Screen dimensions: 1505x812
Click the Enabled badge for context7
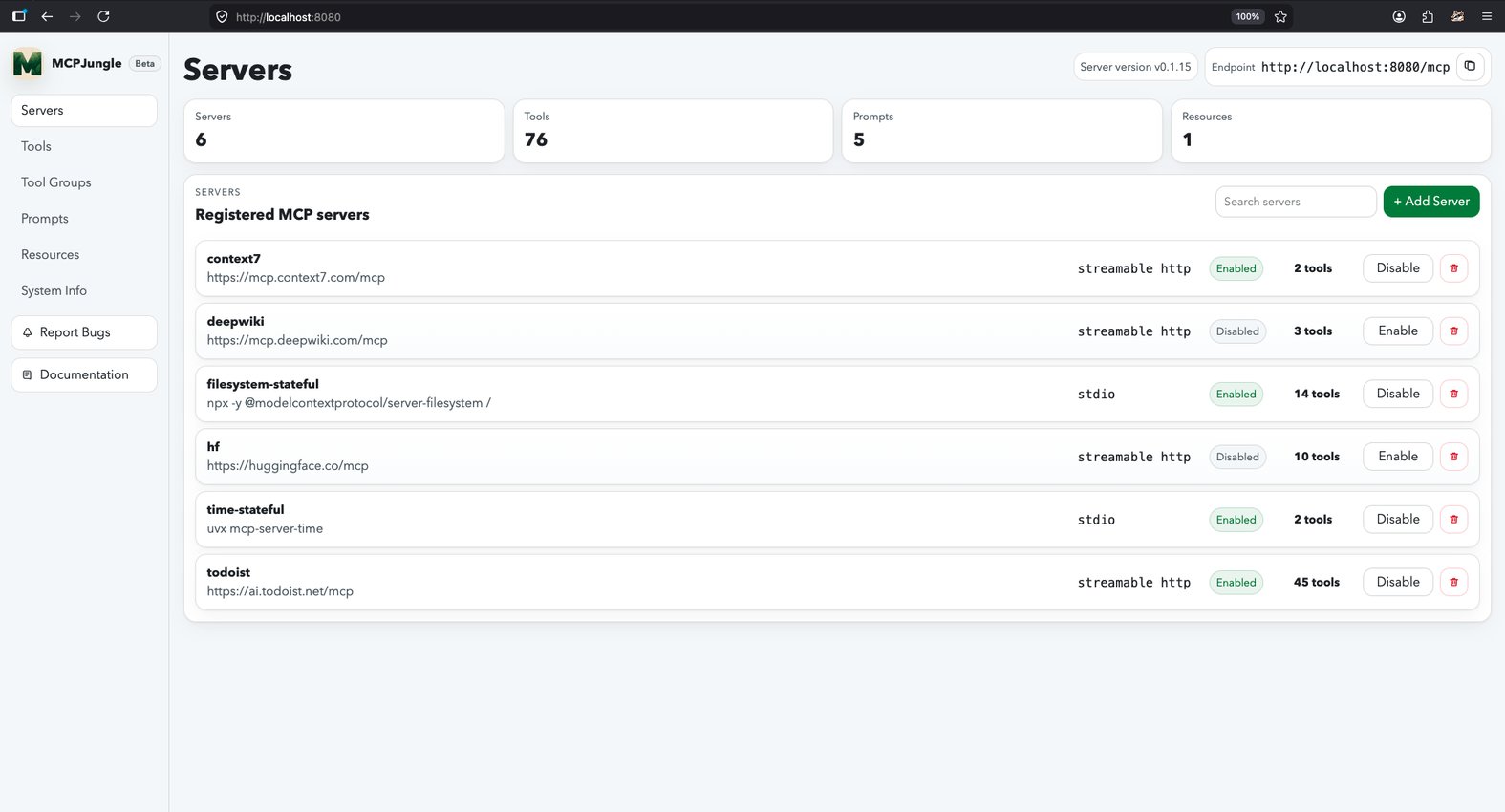click(x=1236, y=268)
